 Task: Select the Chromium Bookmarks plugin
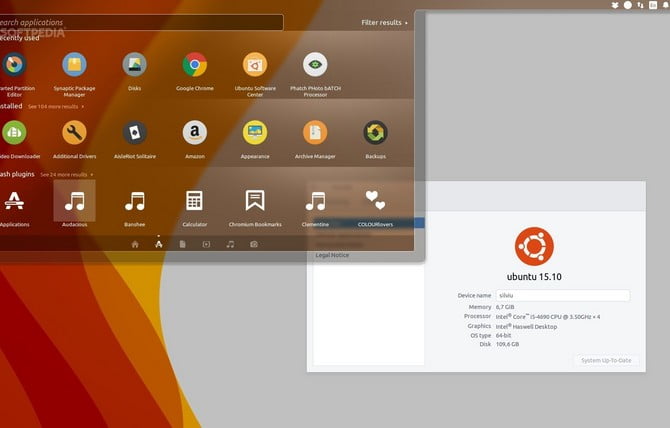[x=255, y=201]
